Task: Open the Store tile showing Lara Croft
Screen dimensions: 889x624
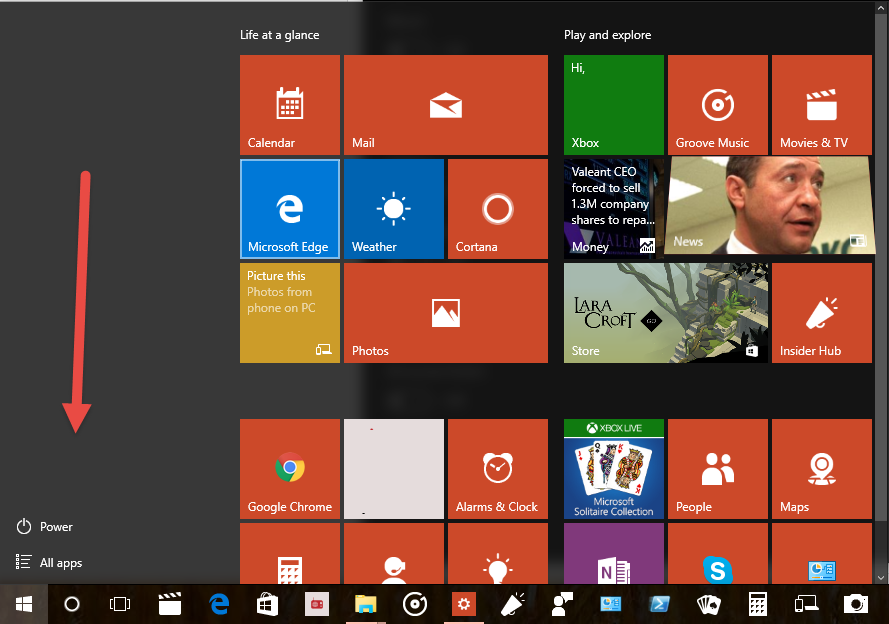Action: click(x=666, y=313)
